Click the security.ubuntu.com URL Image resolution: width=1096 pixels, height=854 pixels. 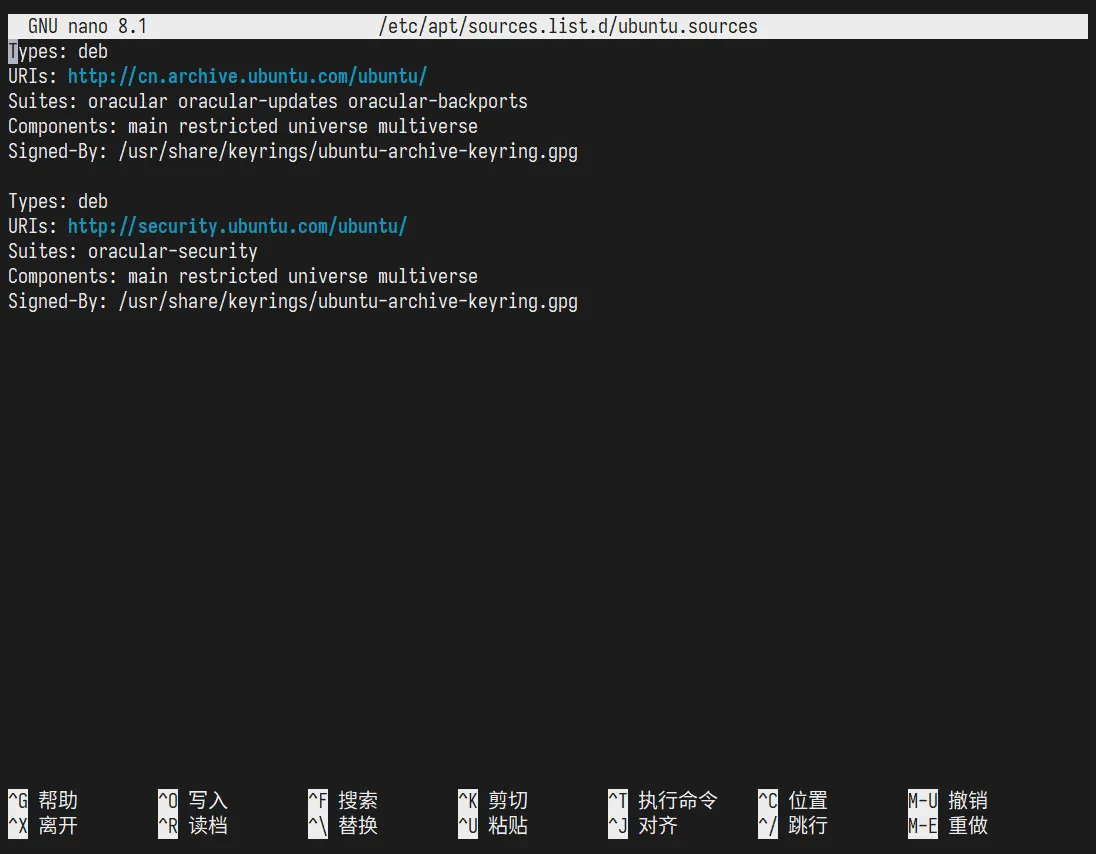coord(238,226)
